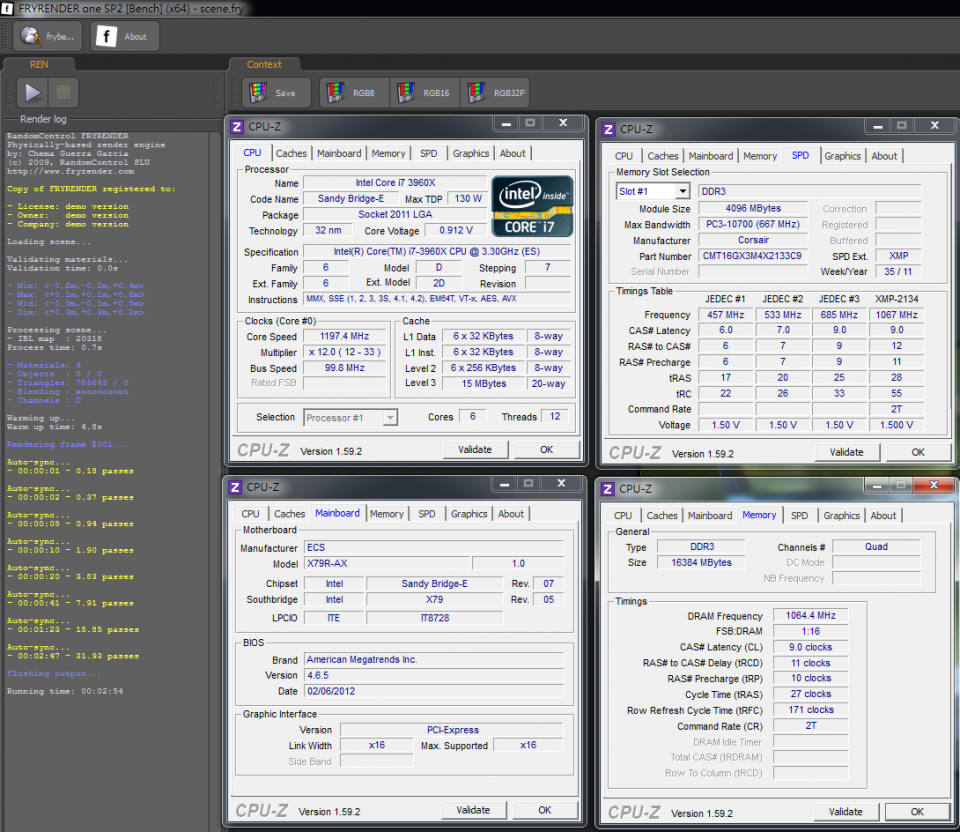
Task: Select RGB32F output format
Action: 494,93
